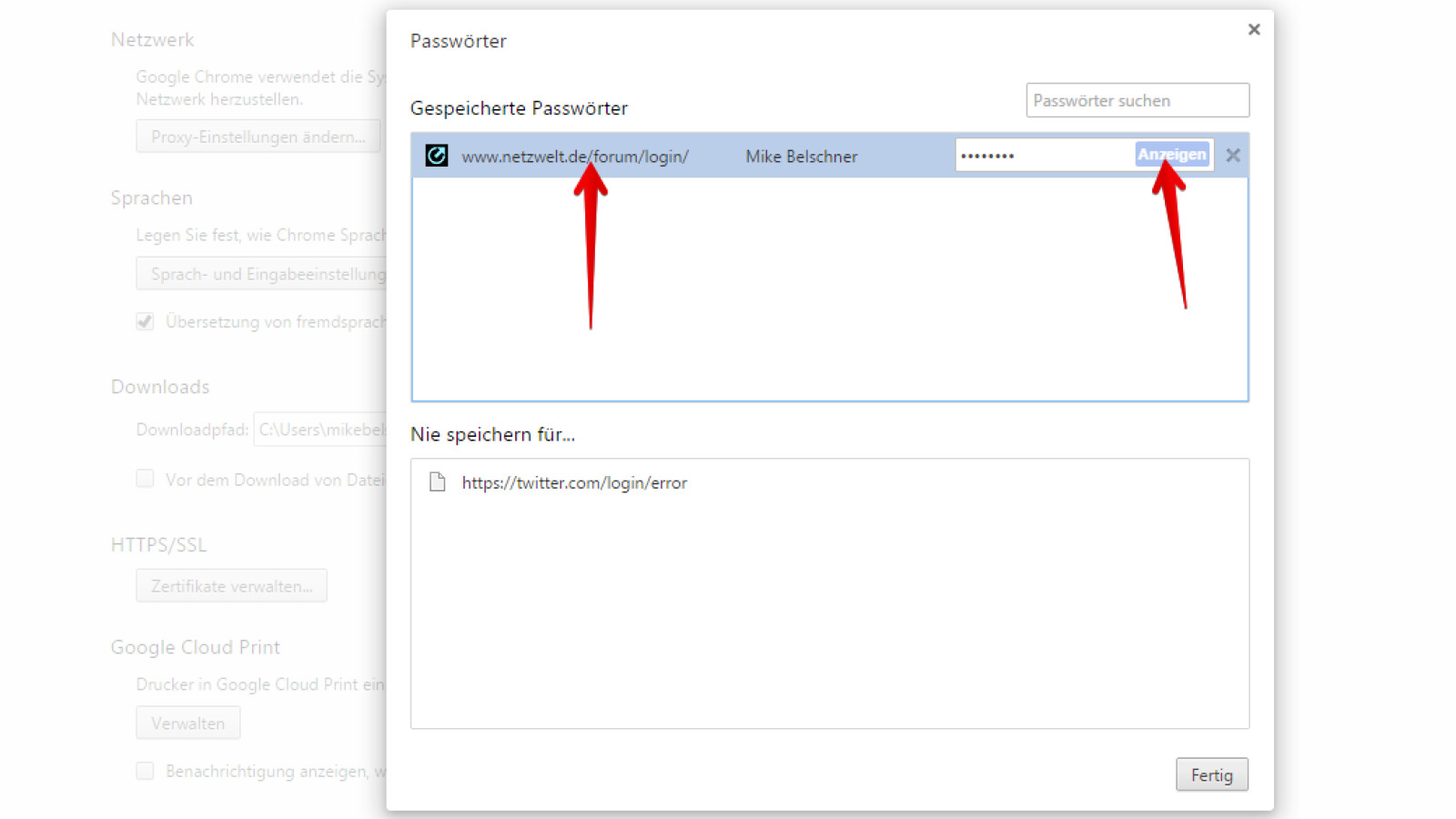The image size is (1456, 819).
Task: Click Zertifikate verwalten under HTTPS/SSL
Action: pyautogui.click(x=231, y=585)
